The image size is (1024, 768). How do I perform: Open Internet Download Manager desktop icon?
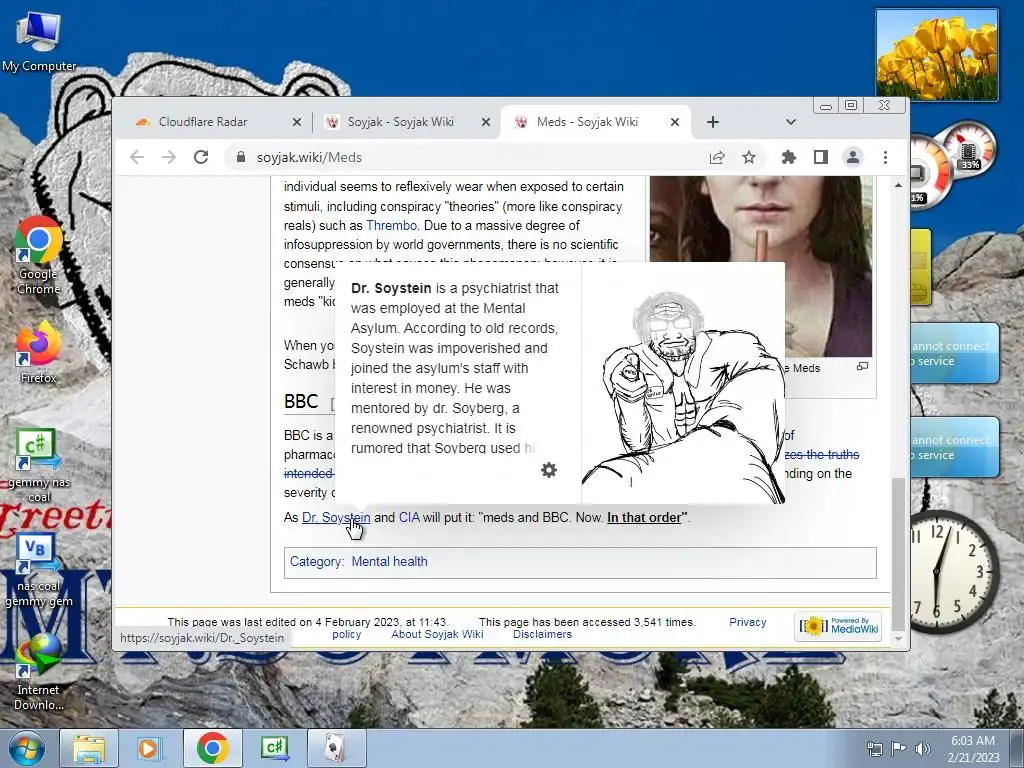(38, 673)
